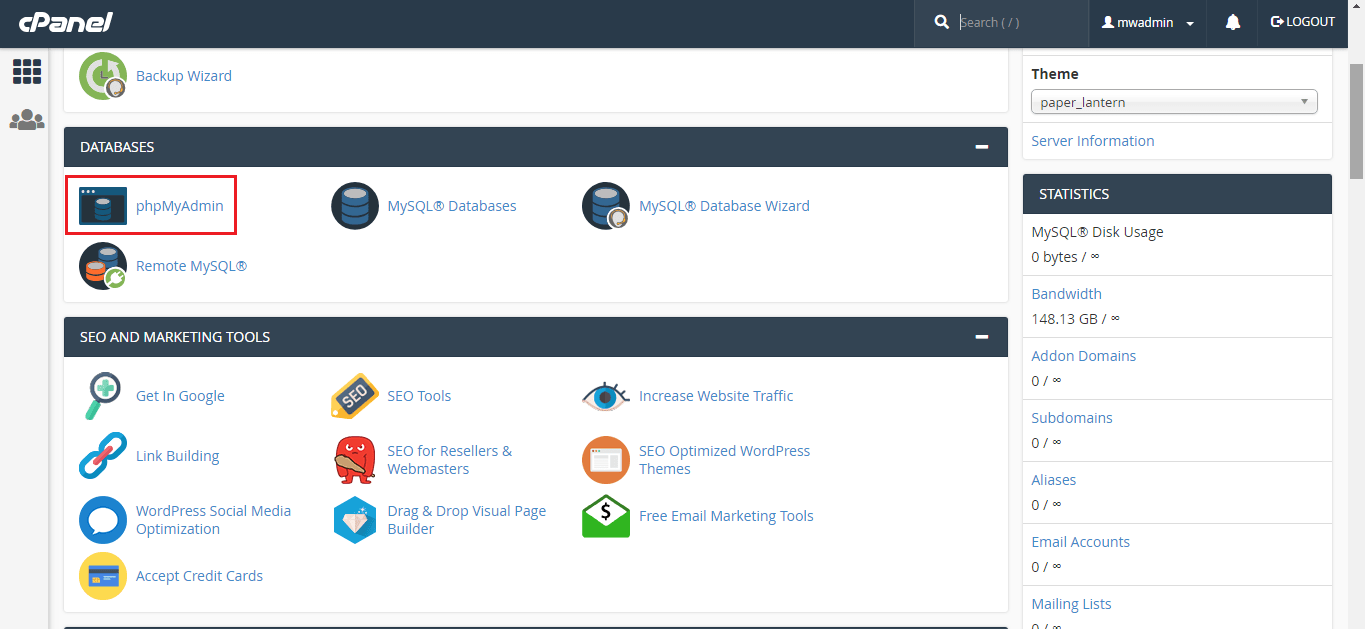The image size is (1365, 629).
Task: Open the Aliases statistics link
Action: tap(1053, 480)
